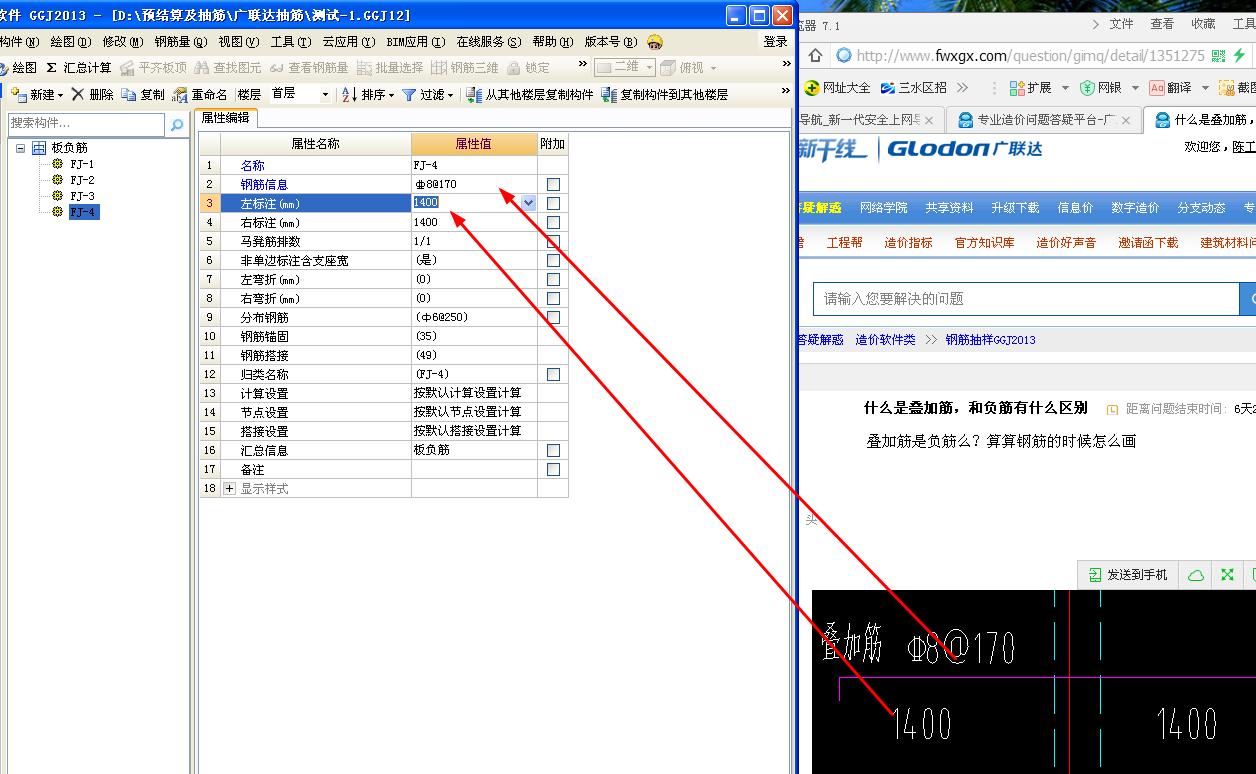Open the 网络学院 link on the website
The image size is (1256, 774).
click(884, 208)
